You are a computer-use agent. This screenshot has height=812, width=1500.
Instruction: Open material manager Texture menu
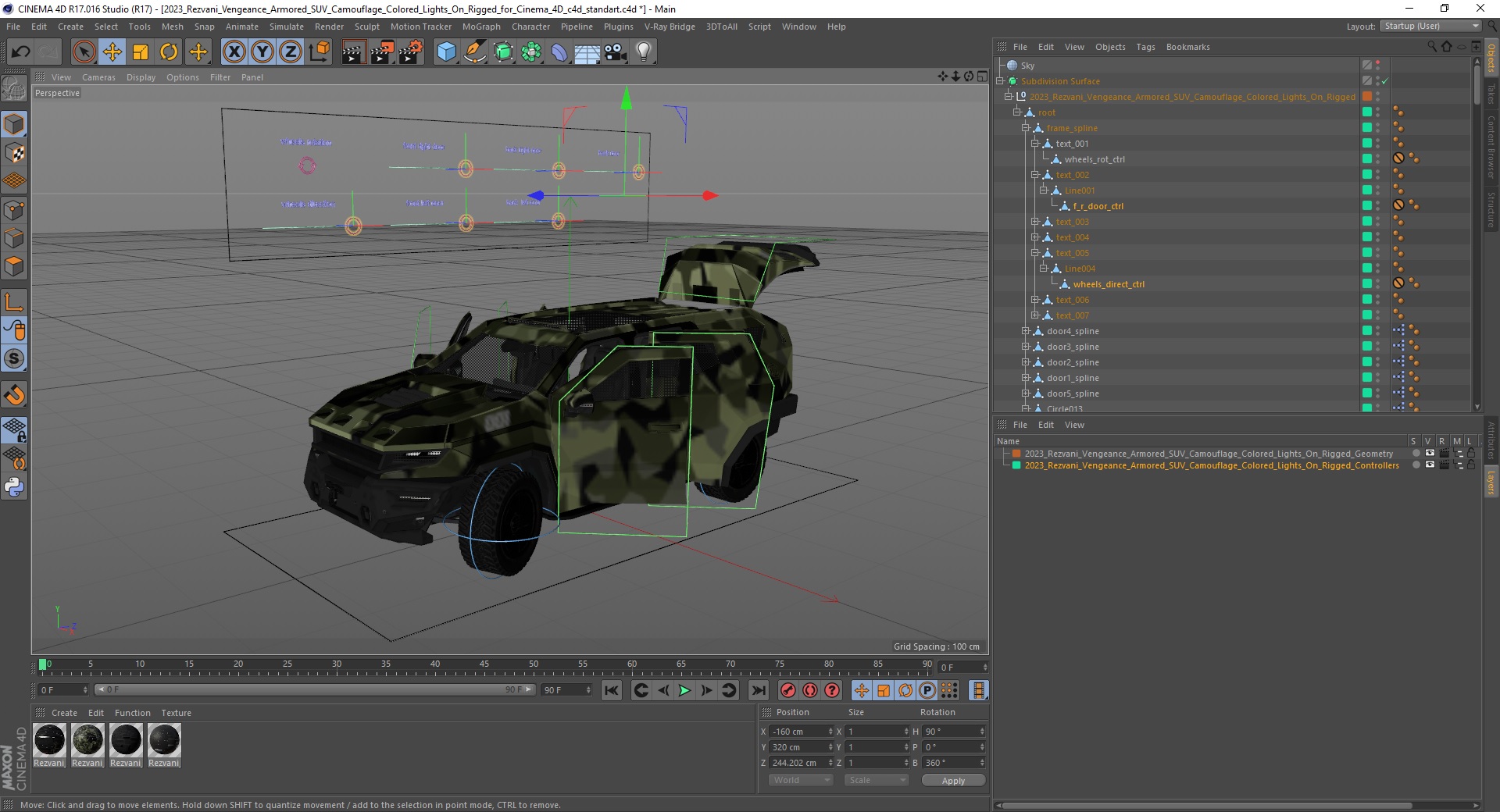pyautogui.click(x=176, y=713)
